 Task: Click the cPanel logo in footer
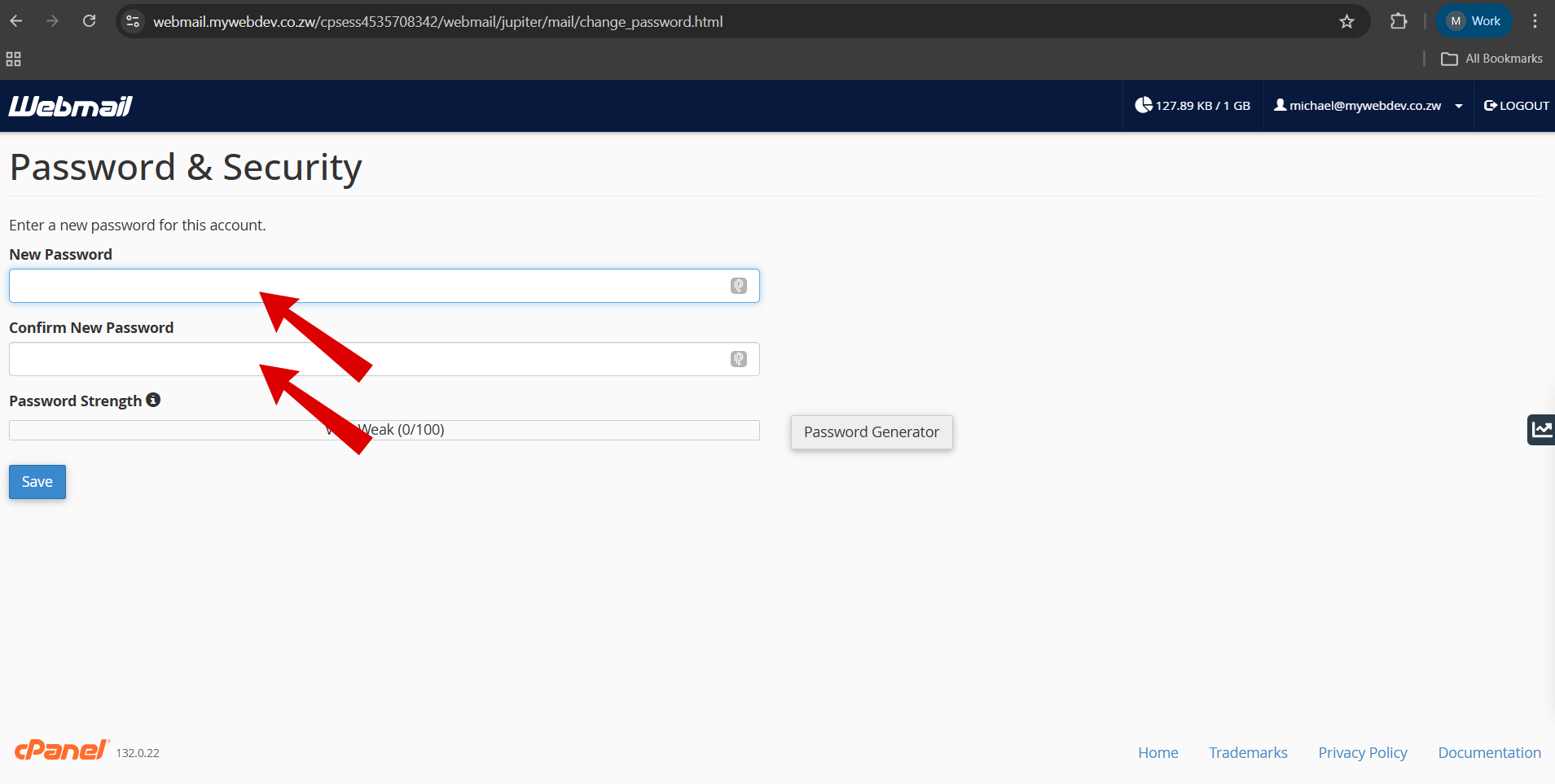pos(62,750)
